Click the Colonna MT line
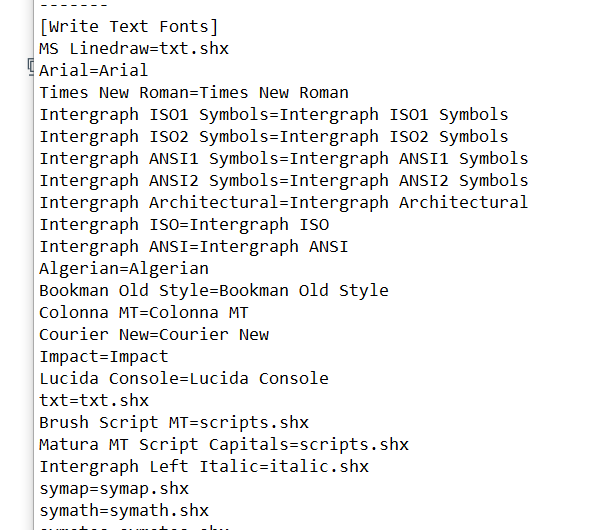 pos(144,313)
